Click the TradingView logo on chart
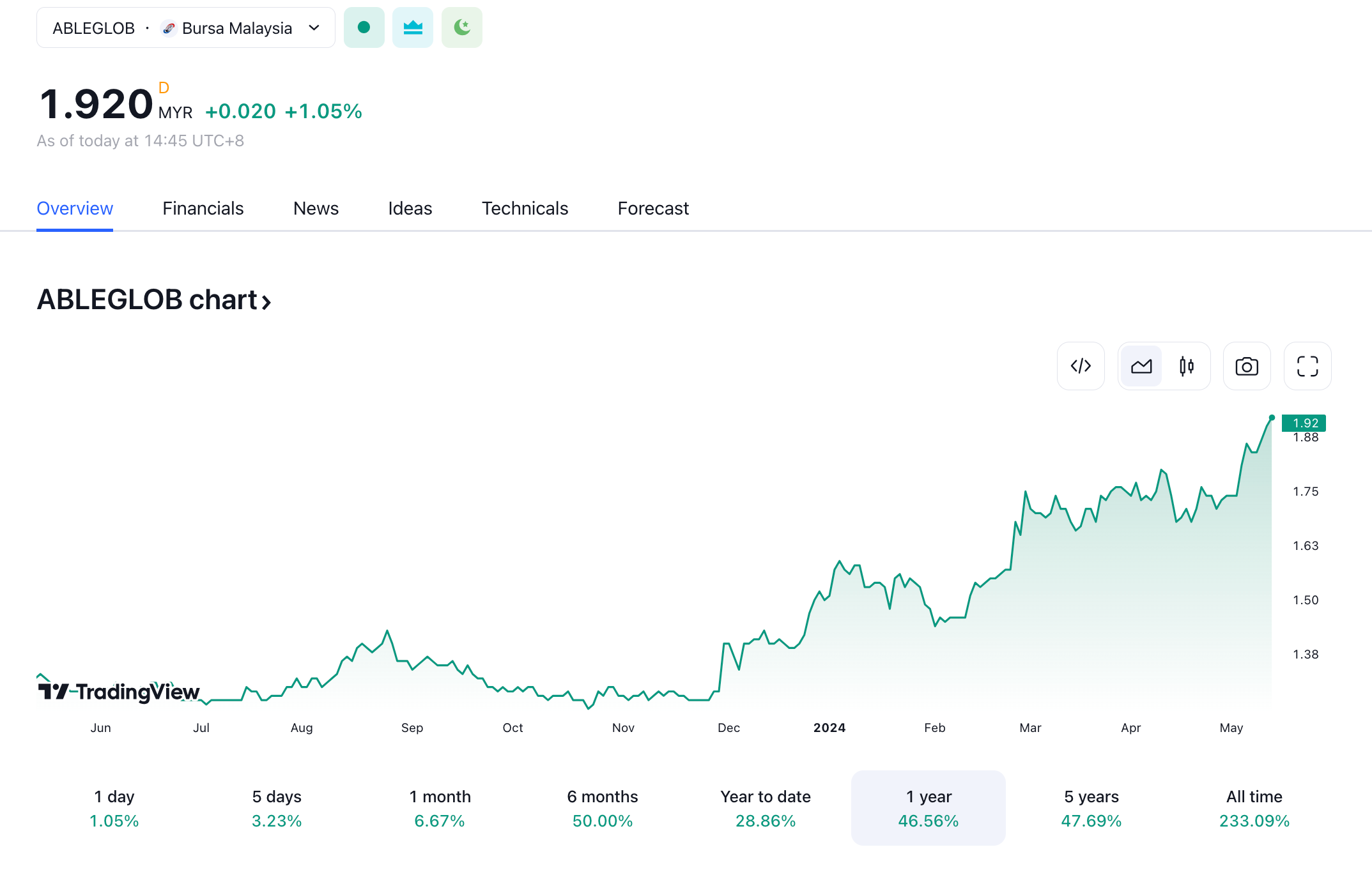 [x=119, y=691]
